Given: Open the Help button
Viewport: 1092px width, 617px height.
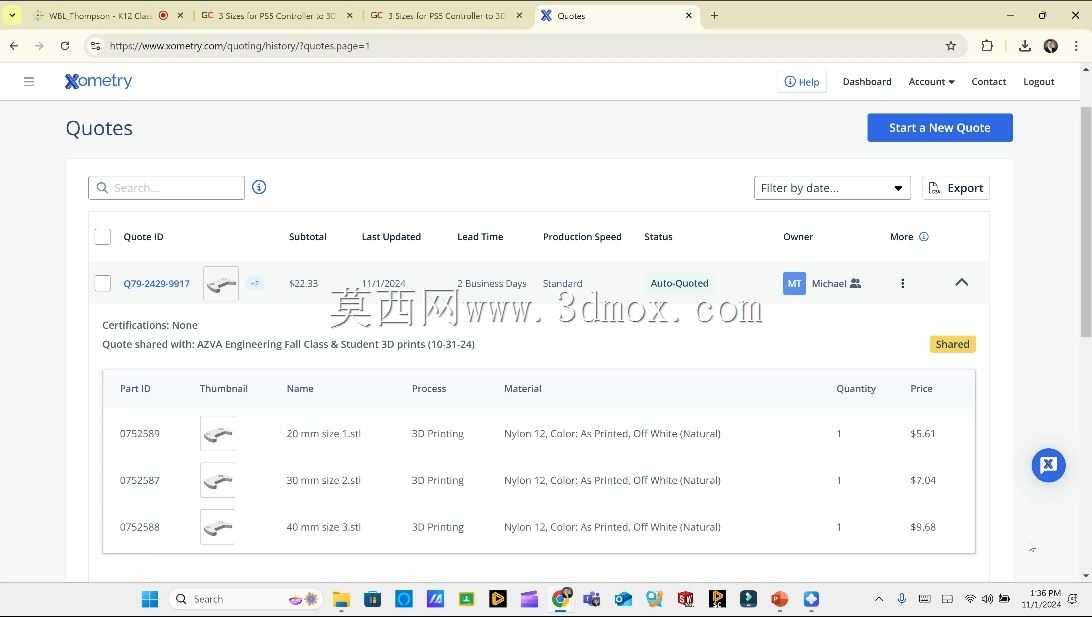Looking at the screenshot, I should [x=802, y=81].
